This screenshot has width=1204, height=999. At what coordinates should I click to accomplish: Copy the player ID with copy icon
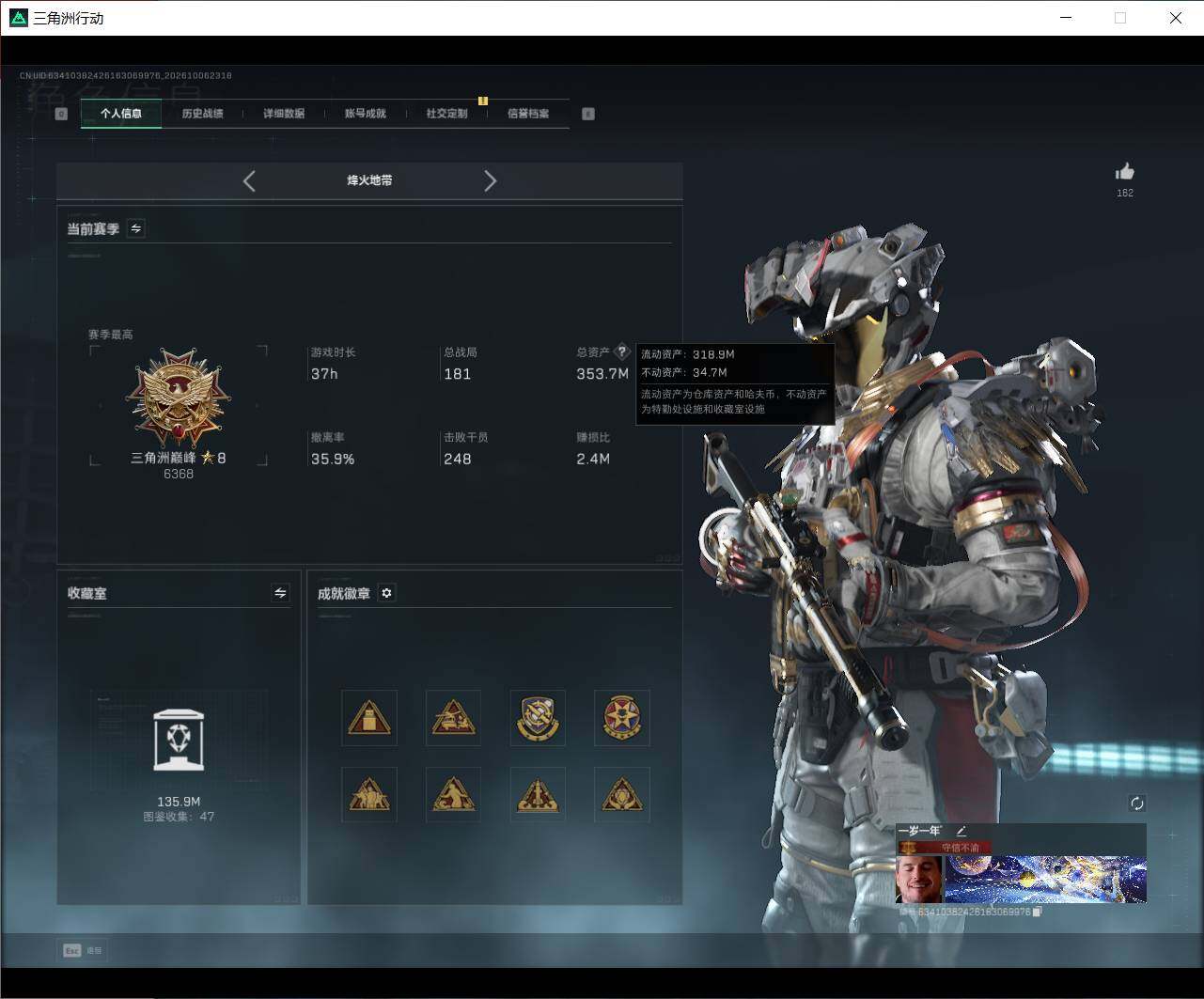point(1037,912)
